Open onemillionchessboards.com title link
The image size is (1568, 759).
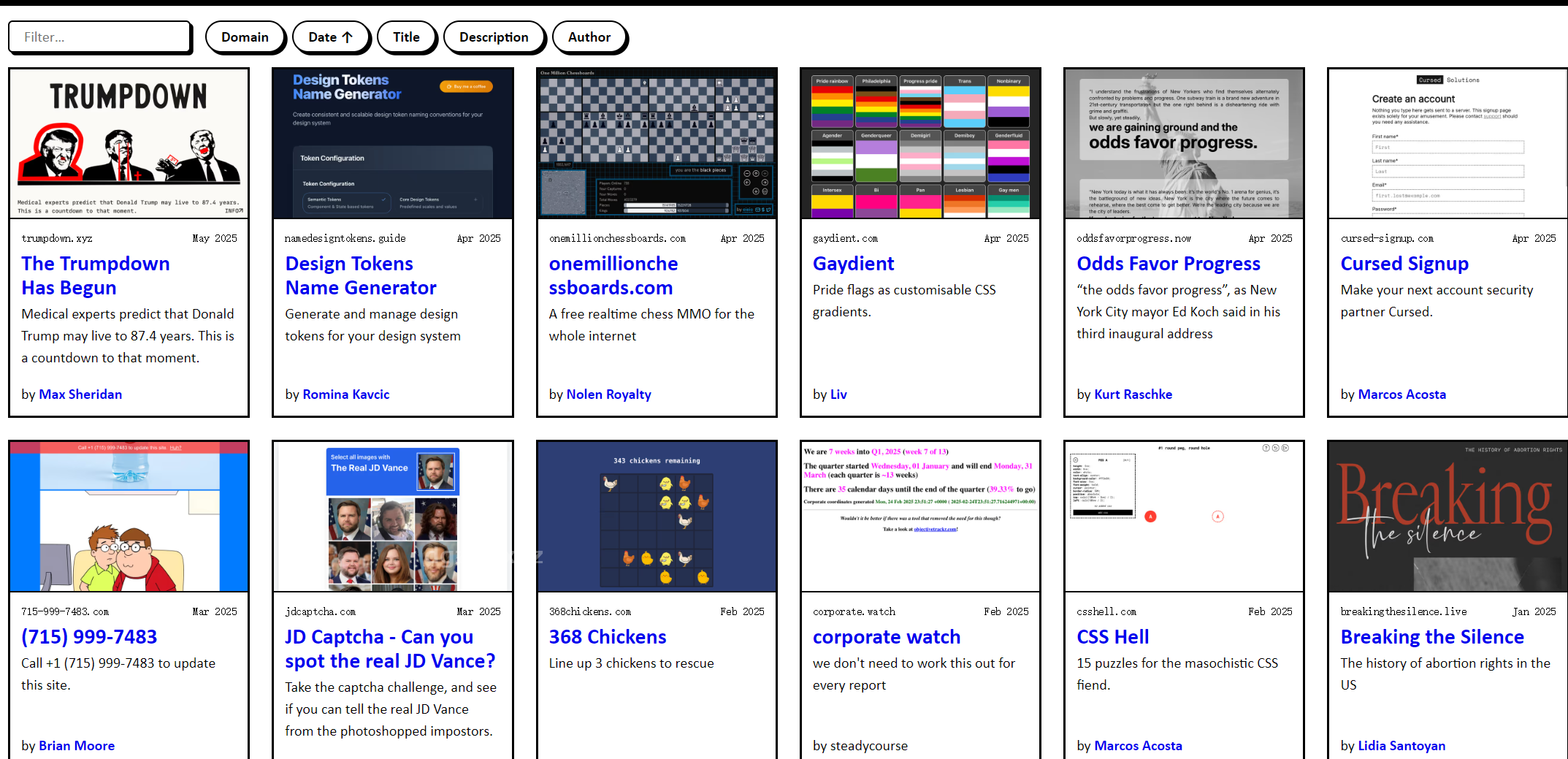coord(613,275)
